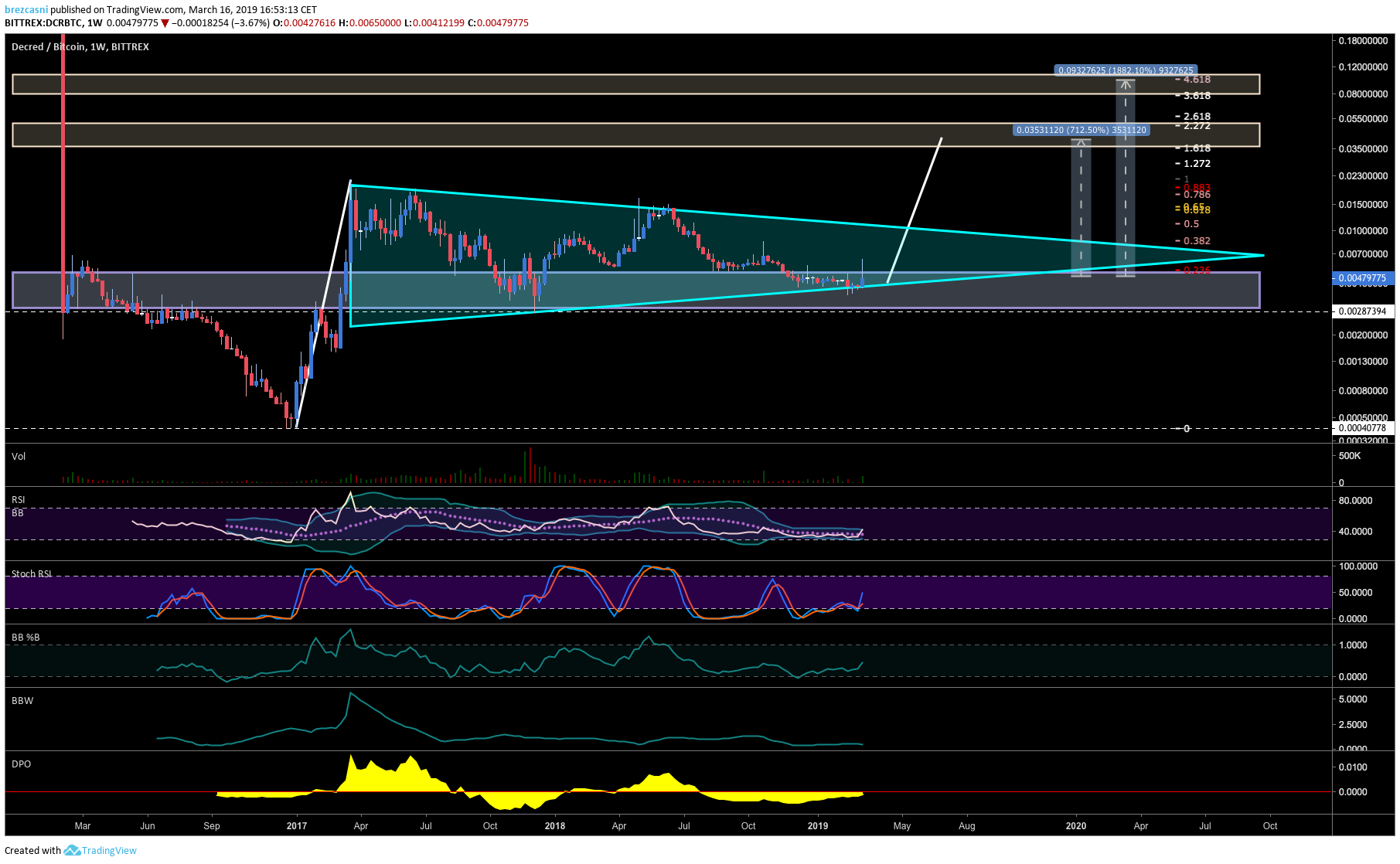
Task: Click the 80.0000 RSI axis label
Action: click(x=1355, y=501)
